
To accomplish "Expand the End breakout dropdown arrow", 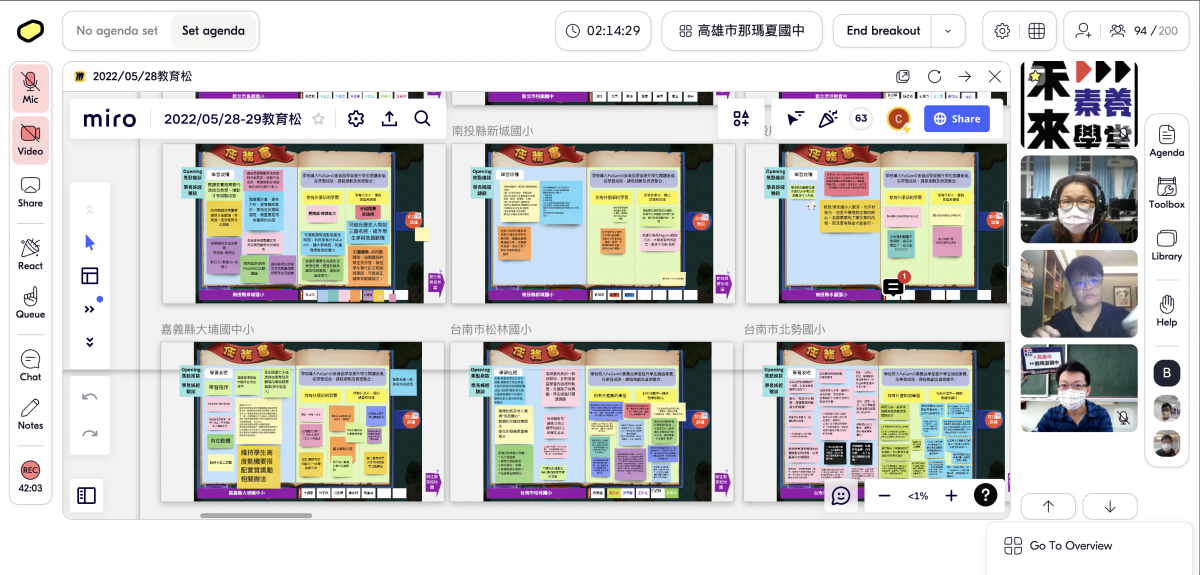I will pyautogui.click(x=947, y=31).
